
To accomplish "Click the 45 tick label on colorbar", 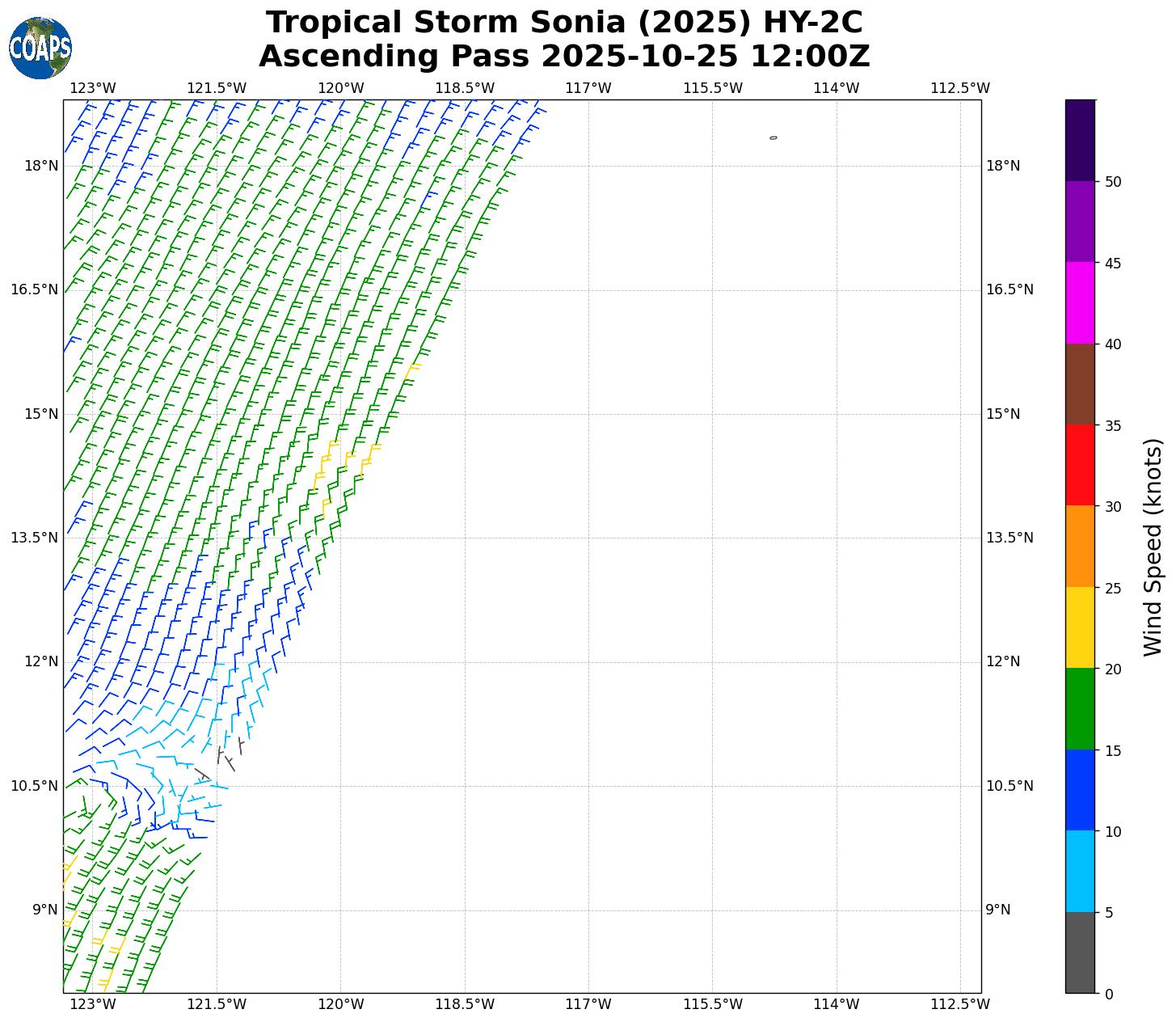I will (x=1113, y=263).
